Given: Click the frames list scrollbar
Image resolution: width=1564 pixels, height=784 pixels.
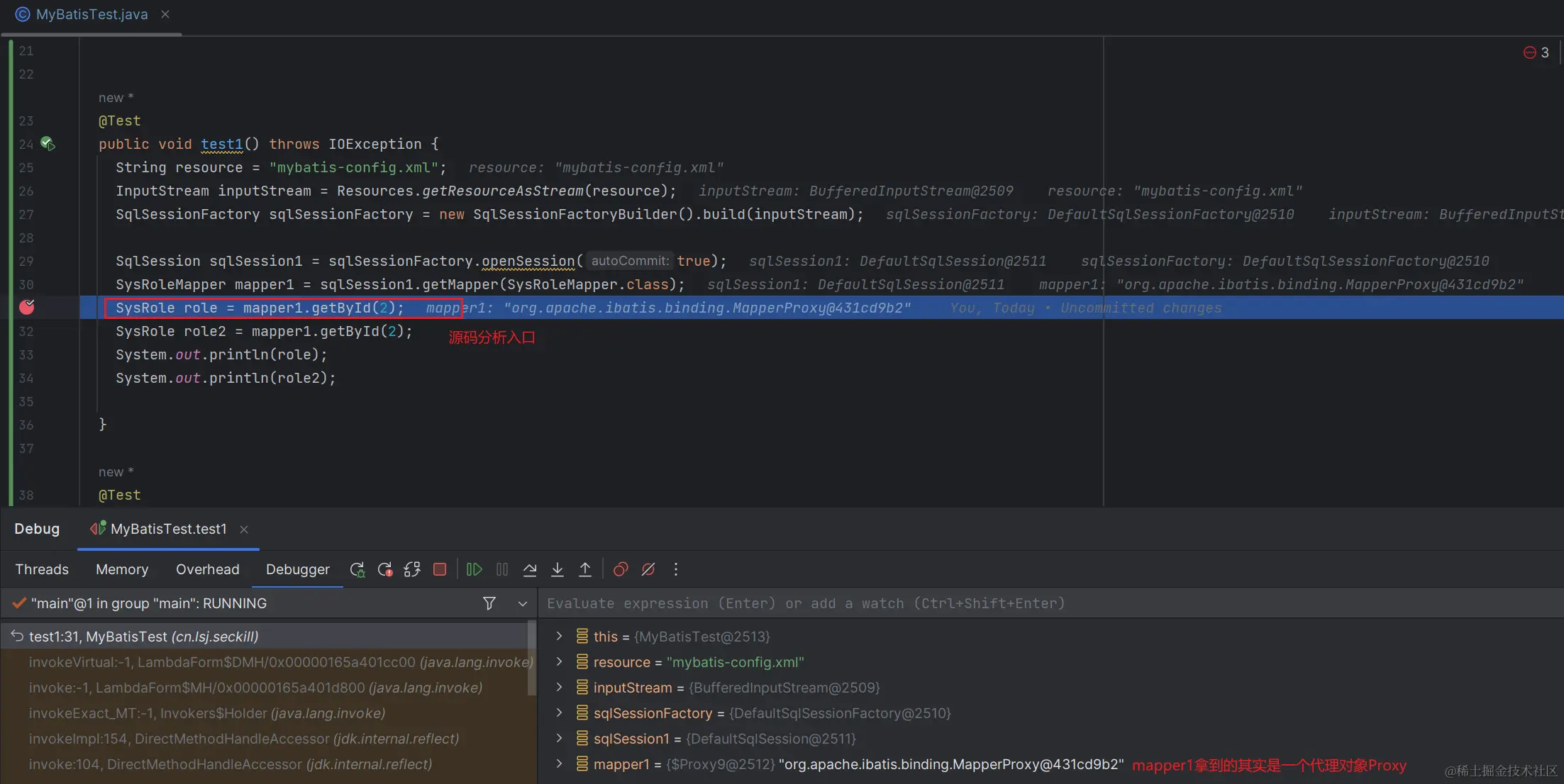Looking at the screenshot, I should (532, 659).
